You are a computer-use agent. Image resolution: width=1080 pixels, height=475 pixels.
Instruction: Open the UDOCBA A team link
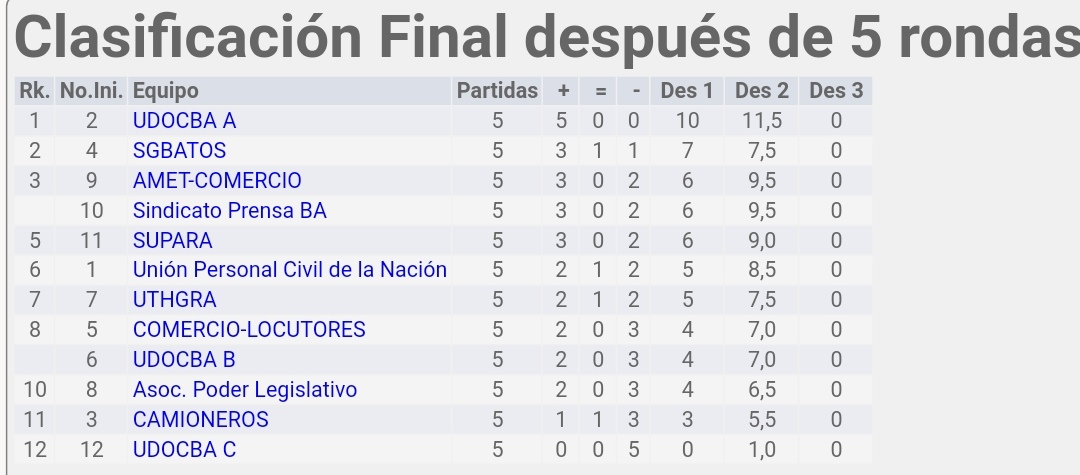[x=184, y=121]
